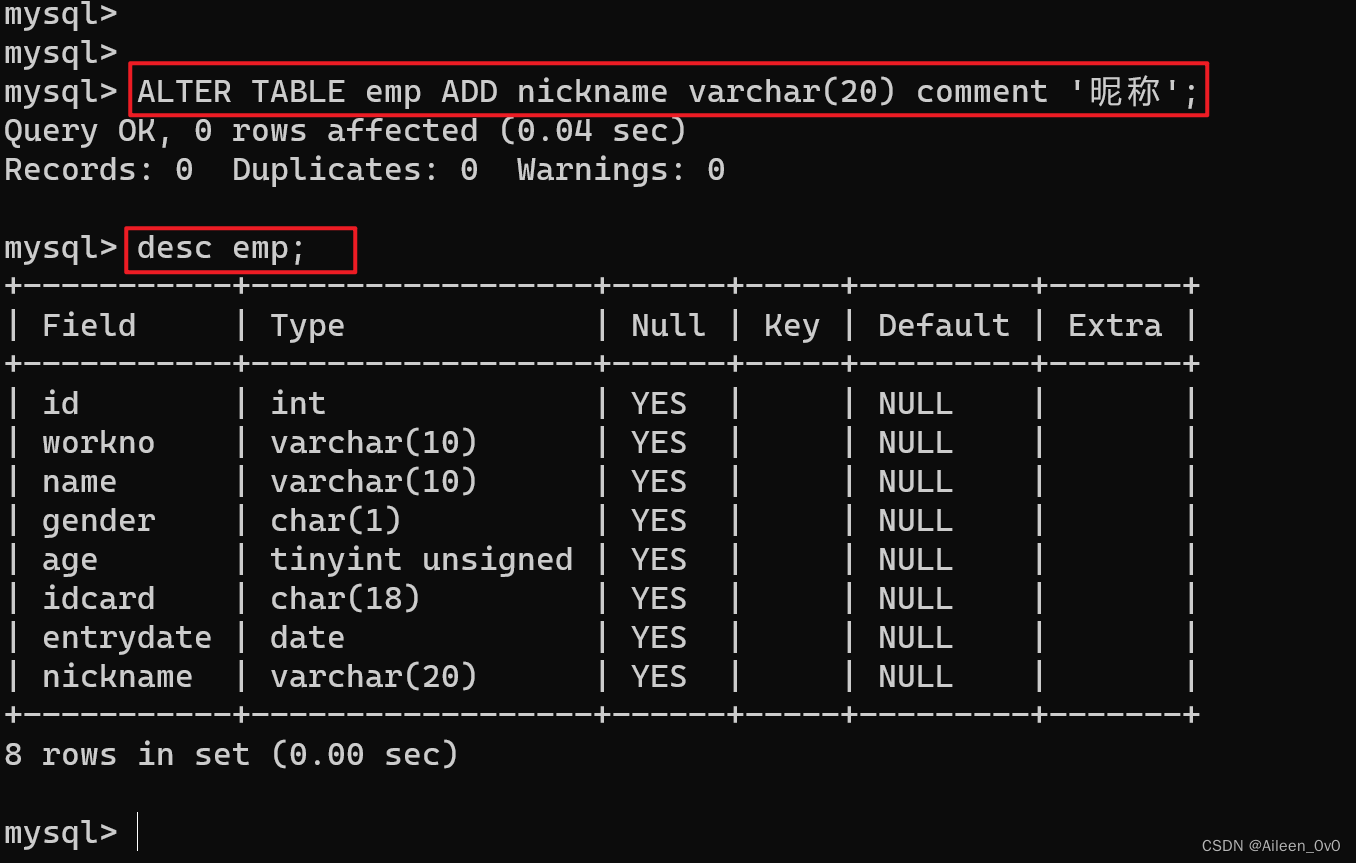Viewport: 1356px width, 863px height.
Task: Click the '8 rows in set' result line
Action: click(231, 754)
